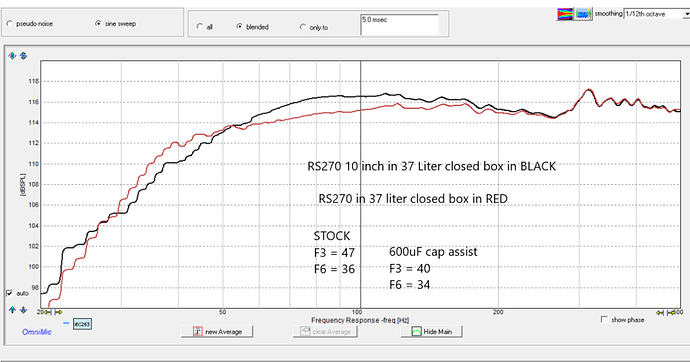The width and height of the screenshot is (690, 362).
Task: Open the smoothing 1/12th octave dropdown
Action: point(686,14)
